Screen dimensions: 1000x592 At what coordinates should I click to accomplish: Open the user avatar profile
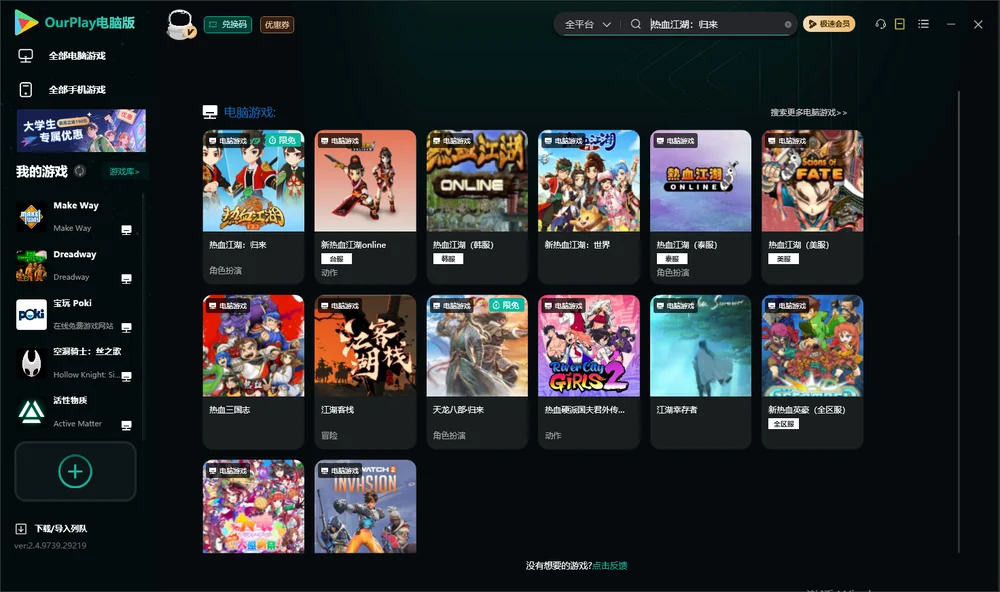pyautogui.click(x=180, y=25)
